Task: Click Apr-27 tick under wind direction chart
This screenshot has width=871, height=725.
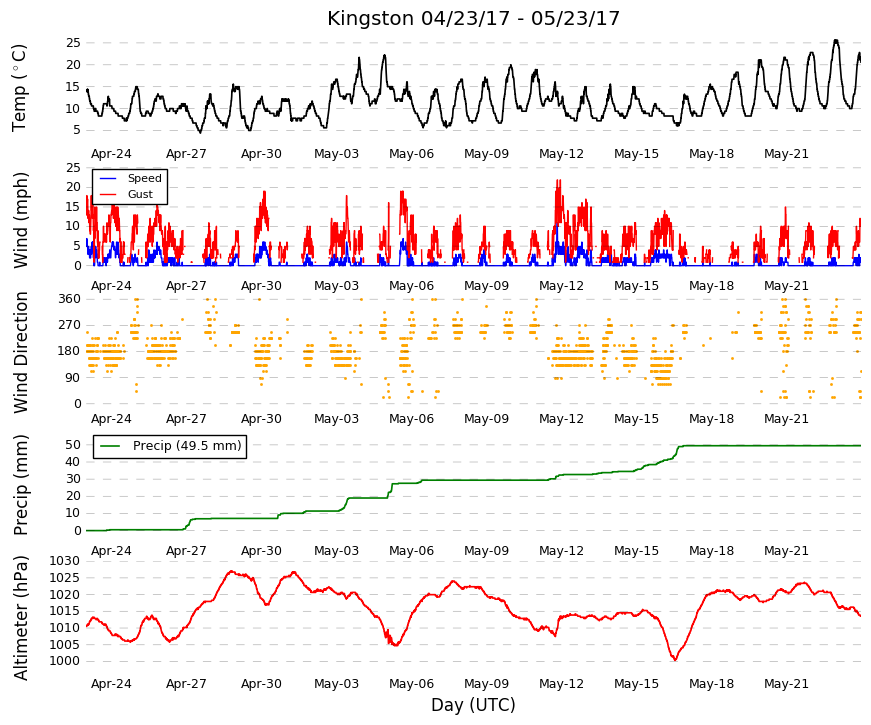Action: (186, 419)
